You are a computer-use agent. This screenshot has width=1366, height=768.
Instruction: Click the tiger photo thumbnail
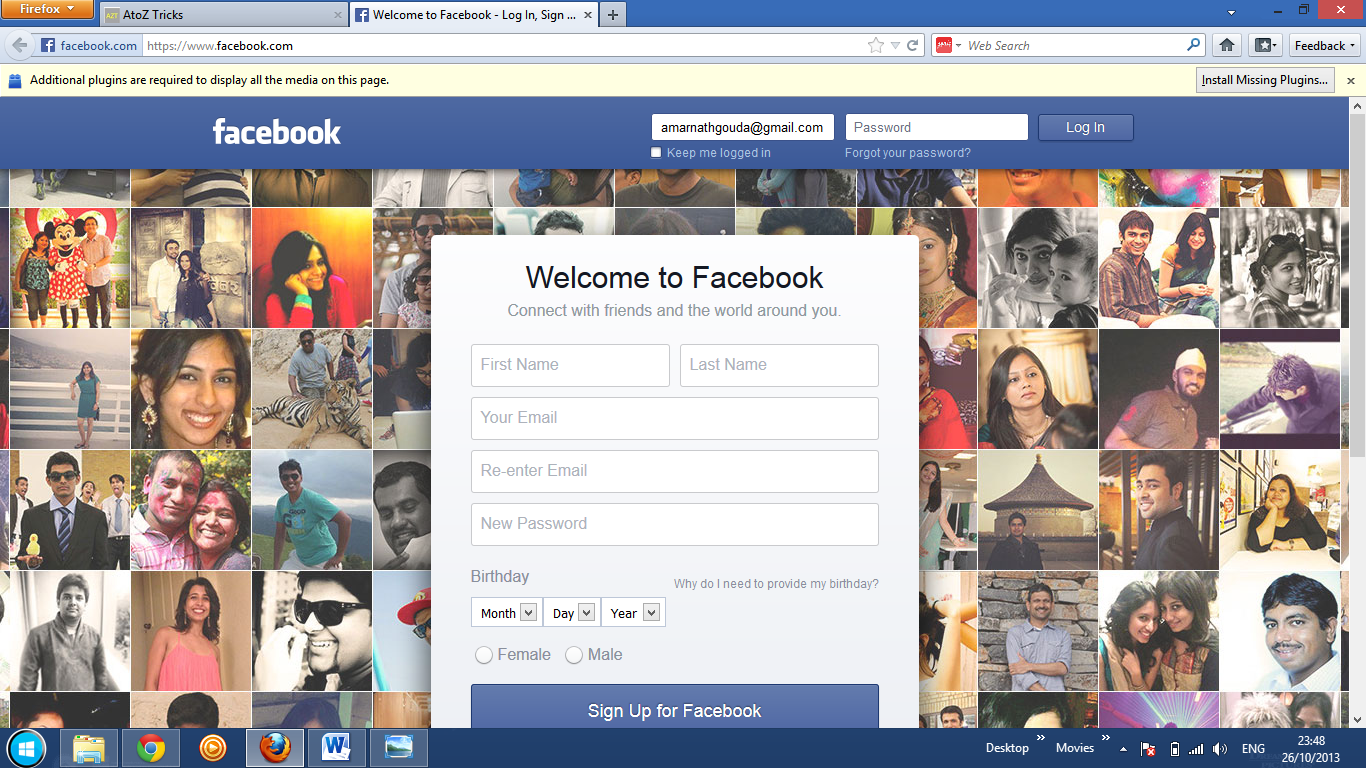coord(311,388)
